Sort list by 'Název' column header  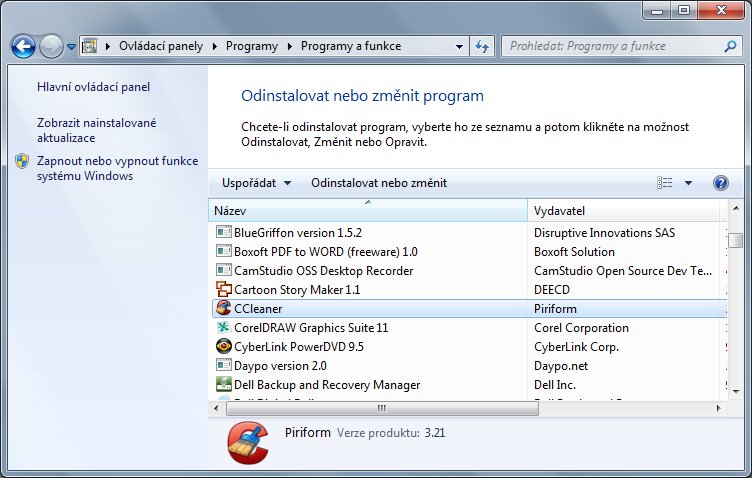tap(368, 210)
